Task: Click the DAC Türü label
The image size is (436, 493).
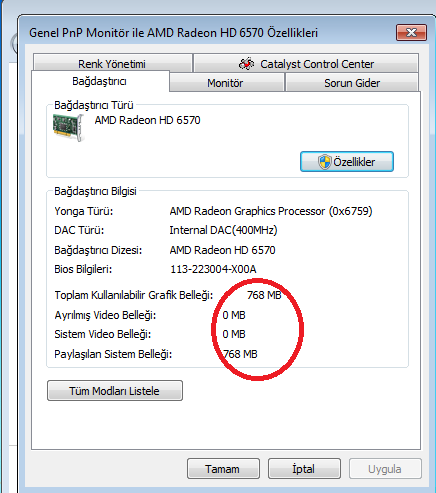Action: (79, 230)
